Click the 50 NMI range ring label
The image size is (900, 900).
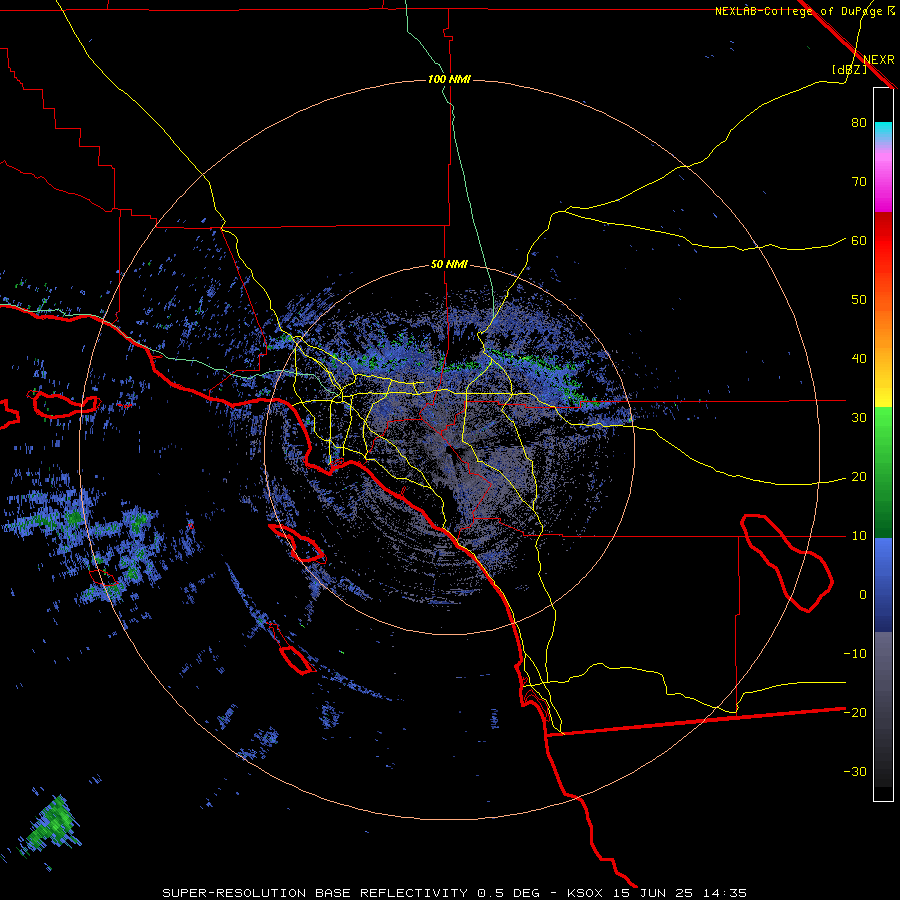tap(449, 265)
